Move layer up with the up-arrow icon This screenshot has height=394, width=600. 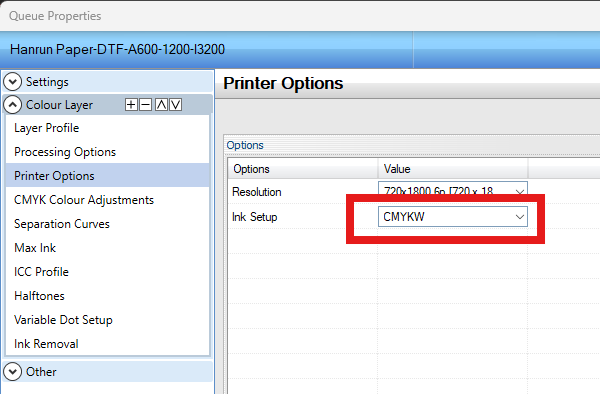point(161,104)
